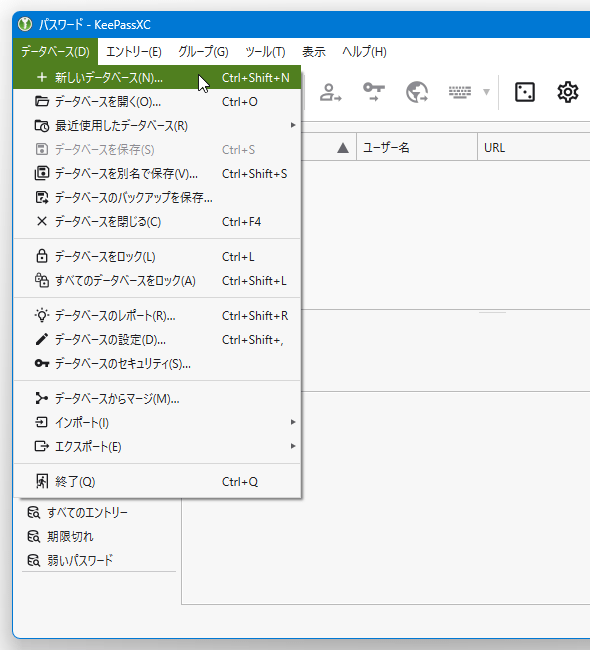
Task: Click double-lock icon beside すべてのデータベースをロック
Action: tap(41, 280)
